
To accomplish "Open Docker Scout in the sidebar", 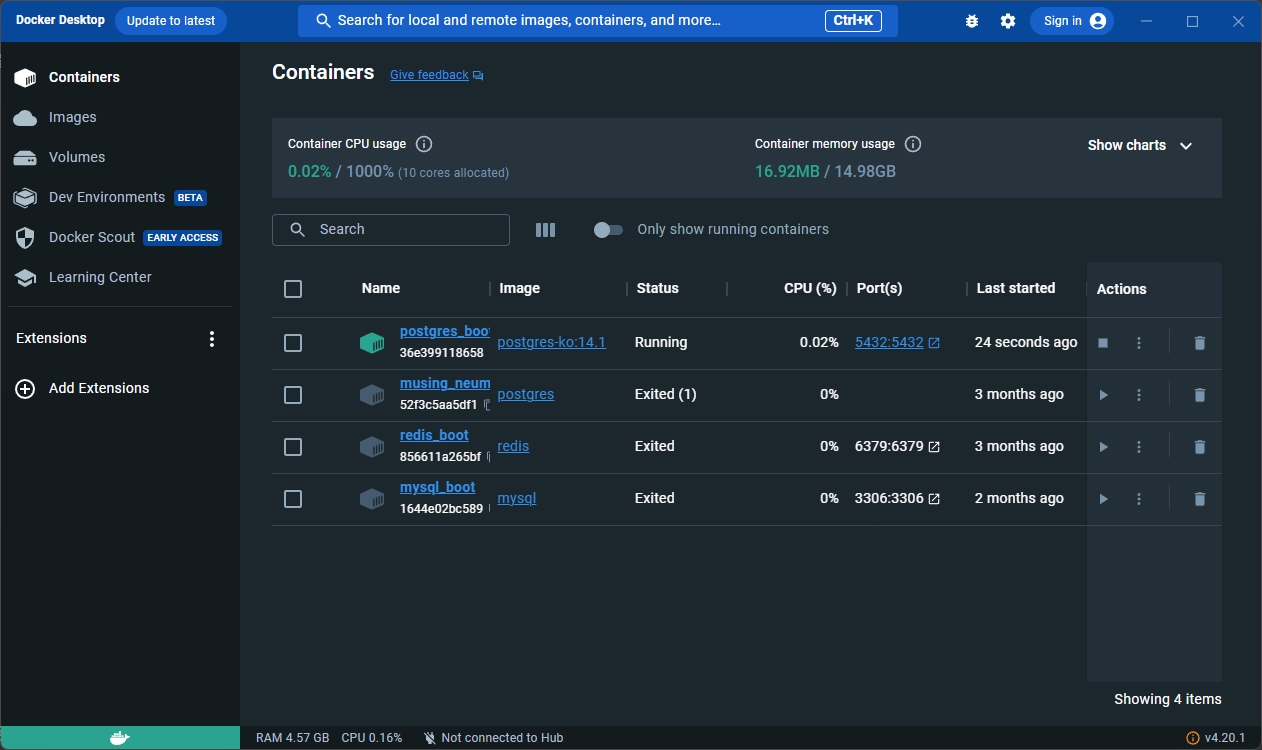I will click(120, 237).
